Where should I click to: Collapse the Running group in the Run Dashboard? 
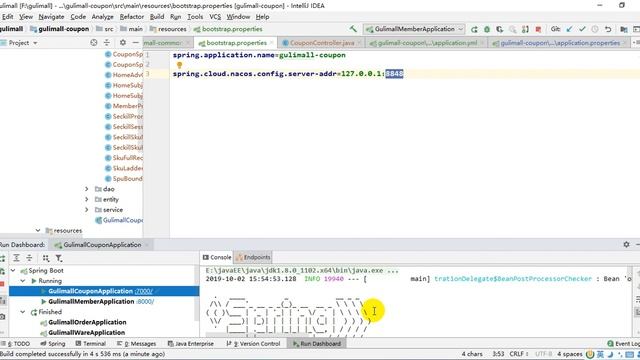coord(23,281)
